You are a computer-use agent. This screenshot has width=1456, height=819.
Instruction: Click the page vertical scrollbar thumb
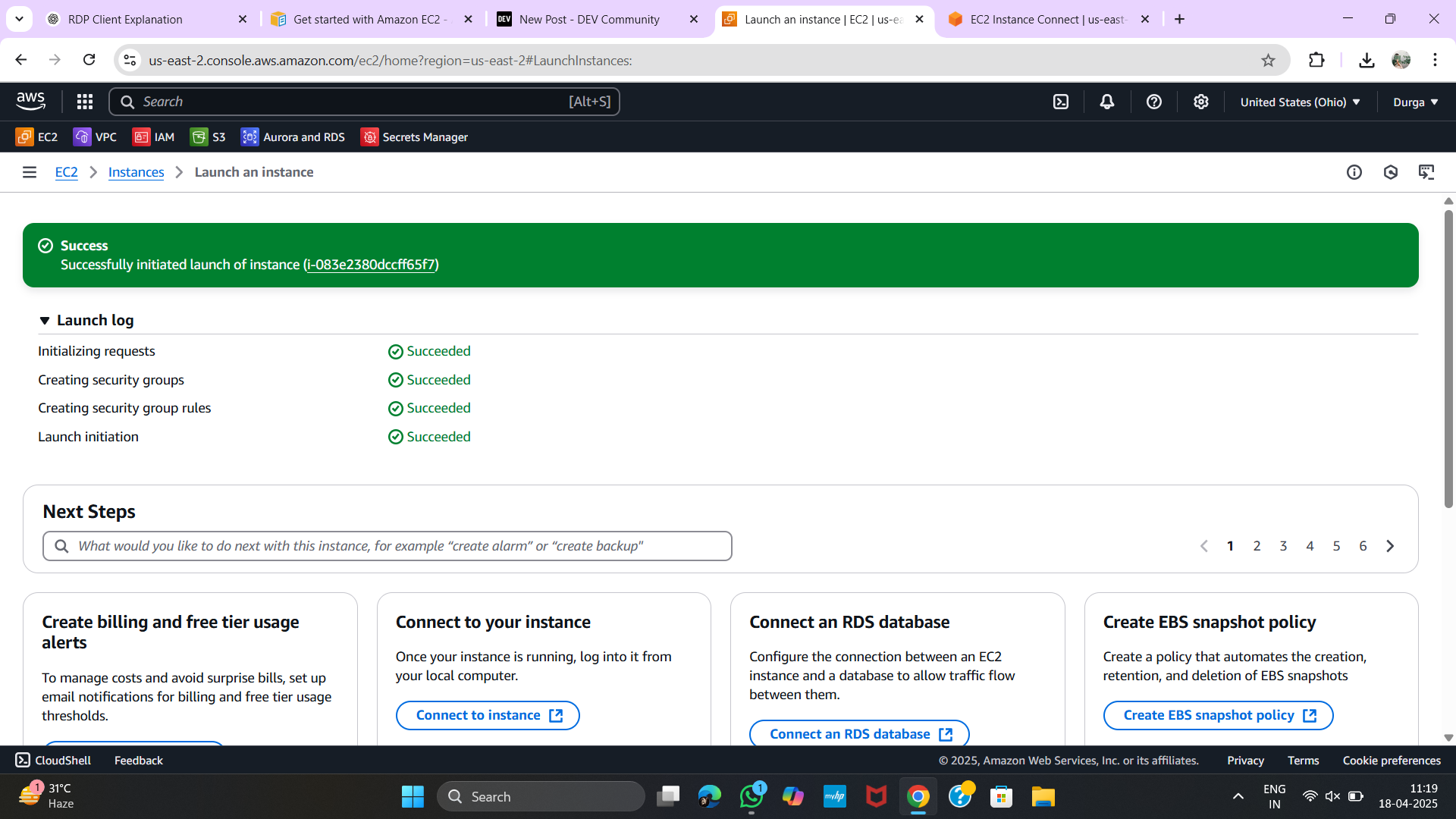[1448, 358]
